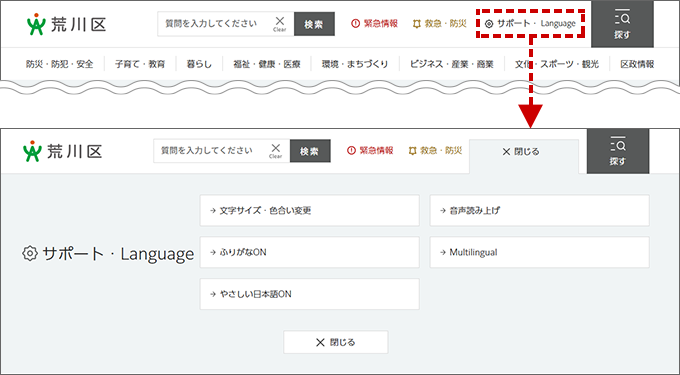This screenshot has width=680, height=375.
Task: Open the 文化・スポーツ・観光 navigation item
Action: [x=557, y=64]
